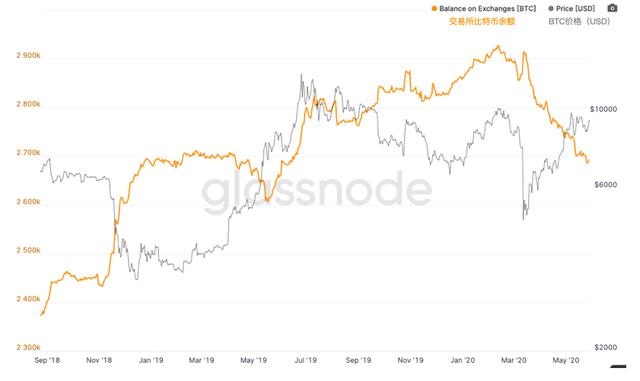640x381 pixels.
Task: Click the orange Balance on Exchanges legend dot
Action: (434, 9)
